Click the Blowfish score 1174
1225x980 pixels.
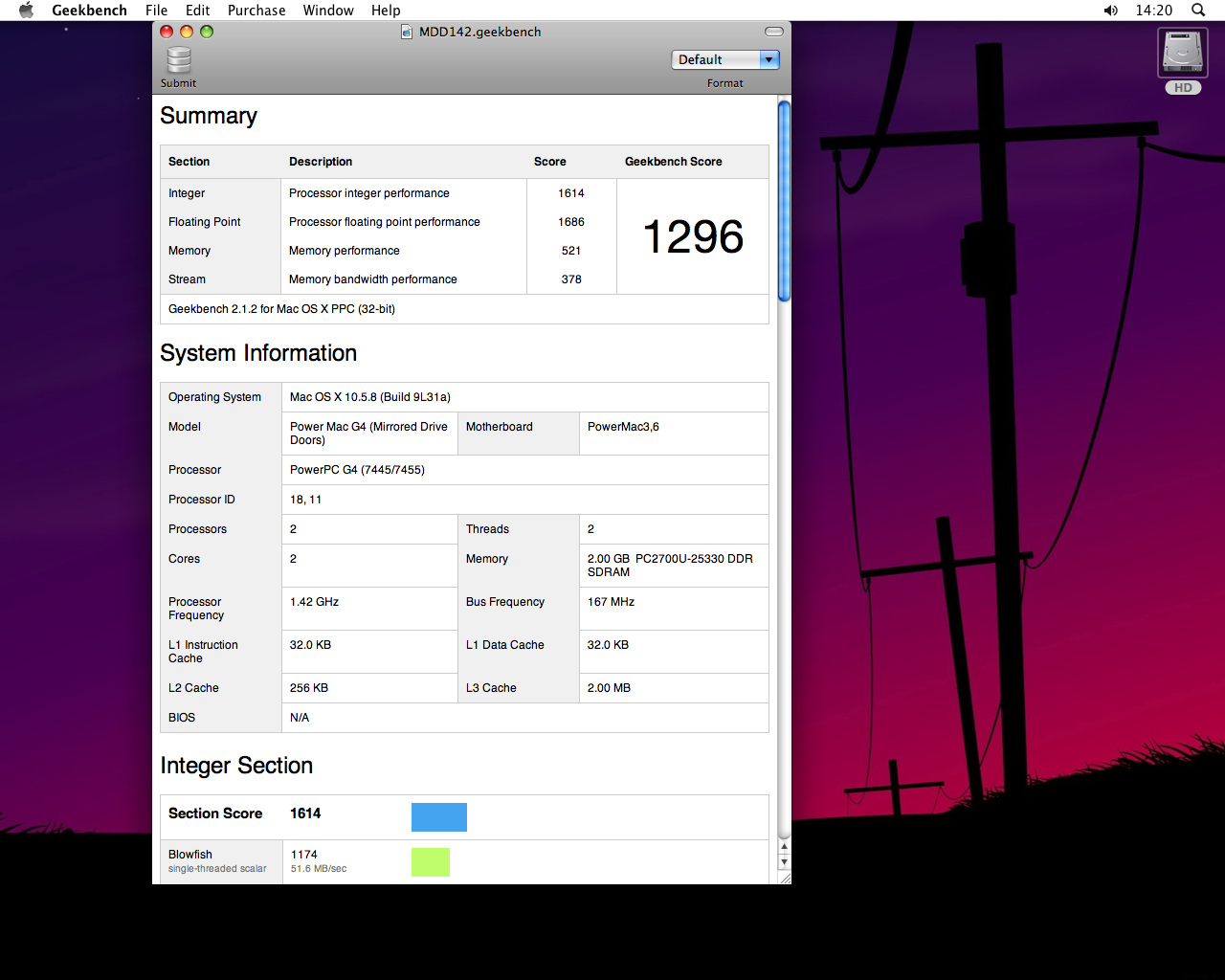point(303,855)
